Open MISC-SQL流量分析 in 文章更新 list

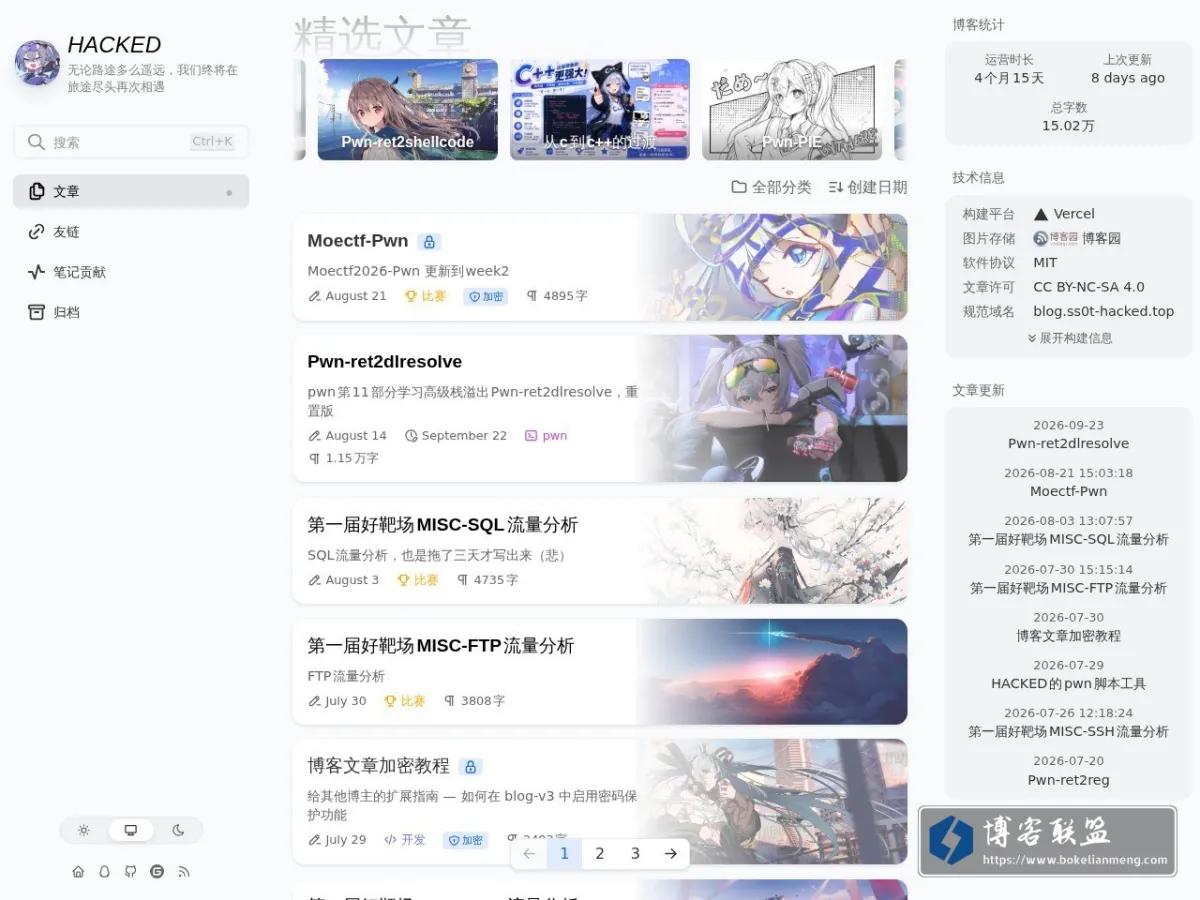pyautogui.click(x=1068, y=540)
